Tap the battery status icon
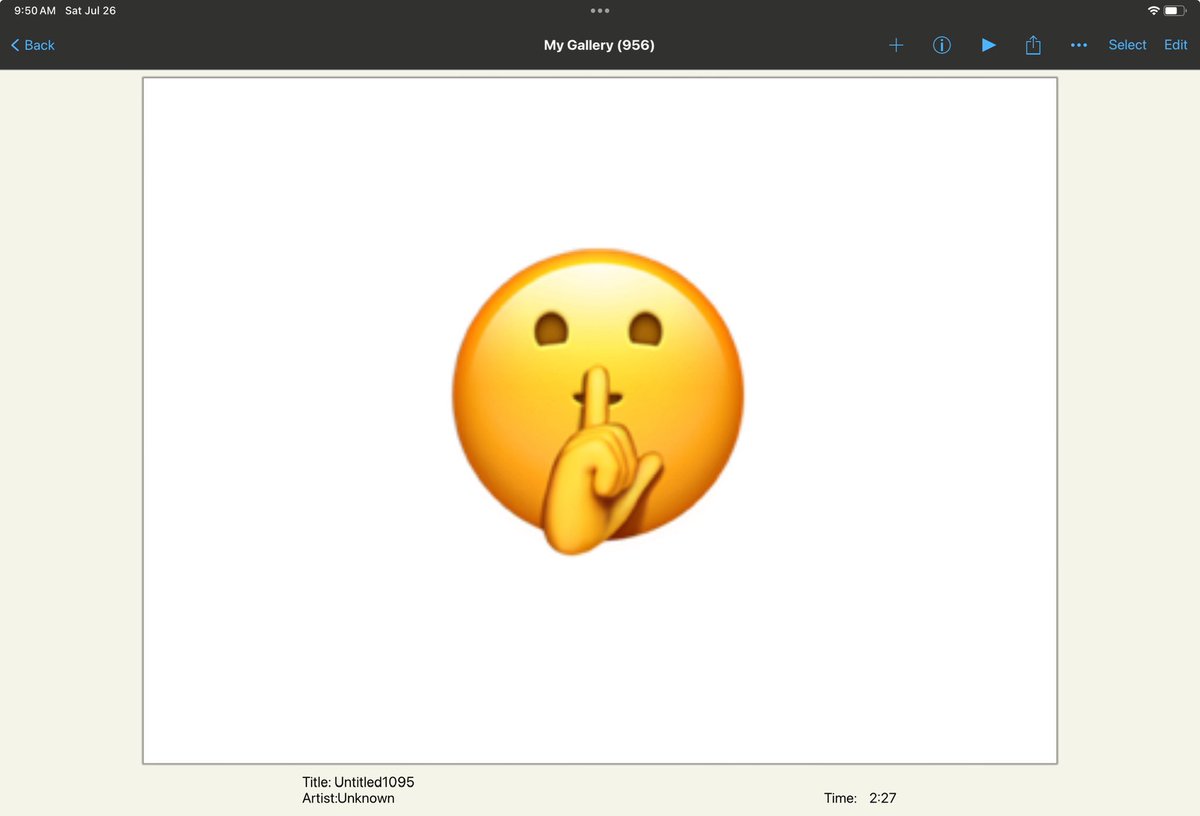 coord(1175,10)
